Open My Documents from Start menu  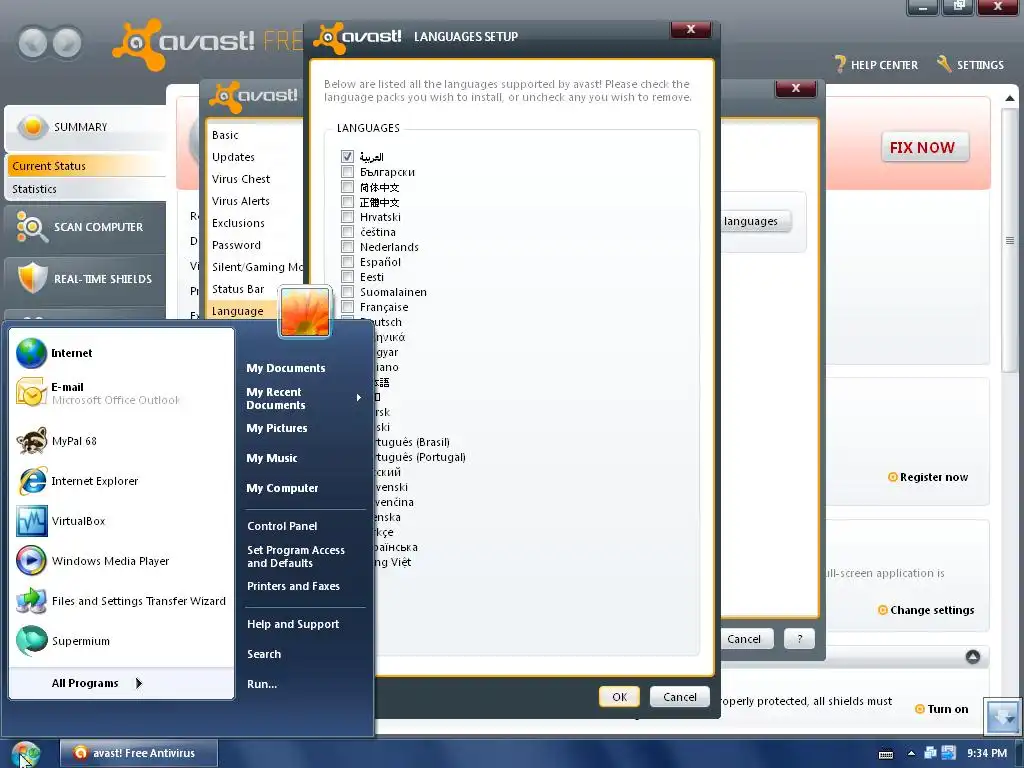point(285,368)
